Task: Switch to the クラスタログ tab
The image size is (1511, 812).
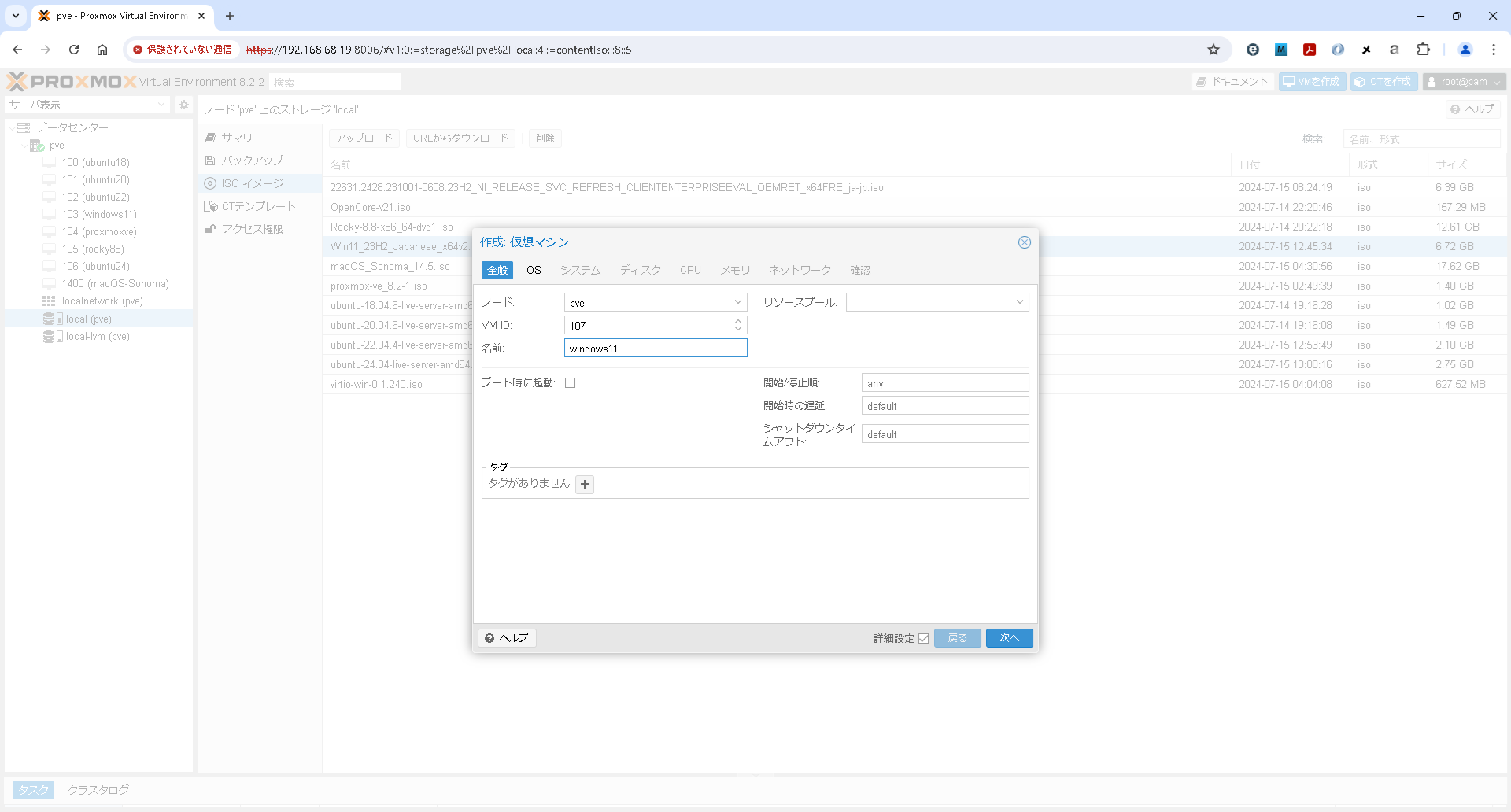Action: point(98,790)
